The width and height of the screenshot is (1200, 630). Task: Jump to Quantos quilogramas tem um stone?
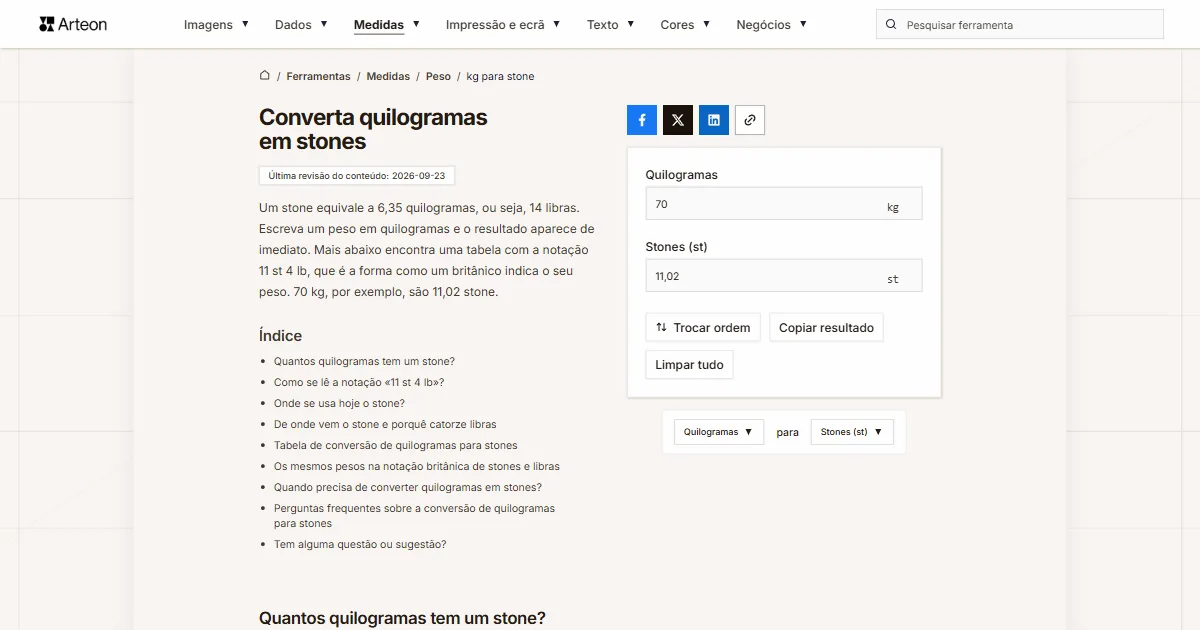click(x=364, y=361)
